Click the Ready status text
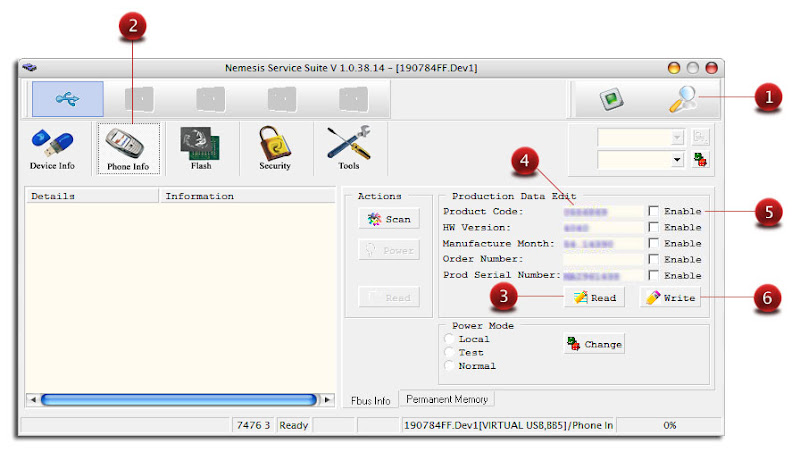 (x=293, y=425)
